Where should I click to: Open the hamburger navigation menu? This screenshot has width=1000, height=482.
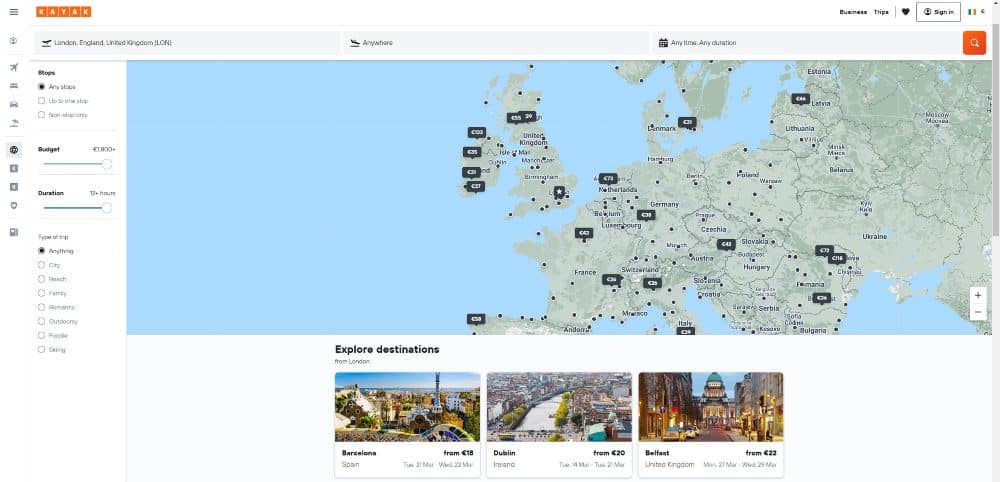click(x=13, y=12)
